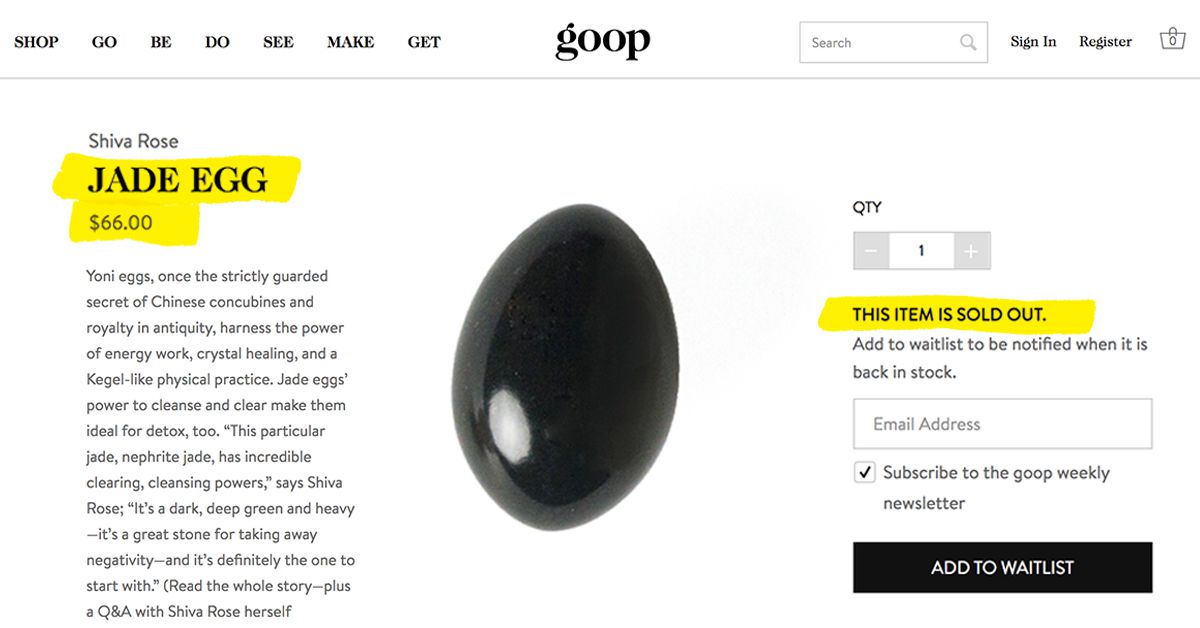Click into the Search text box
The height and width of the screenshot is (628, 1200).
coord(878,42)
